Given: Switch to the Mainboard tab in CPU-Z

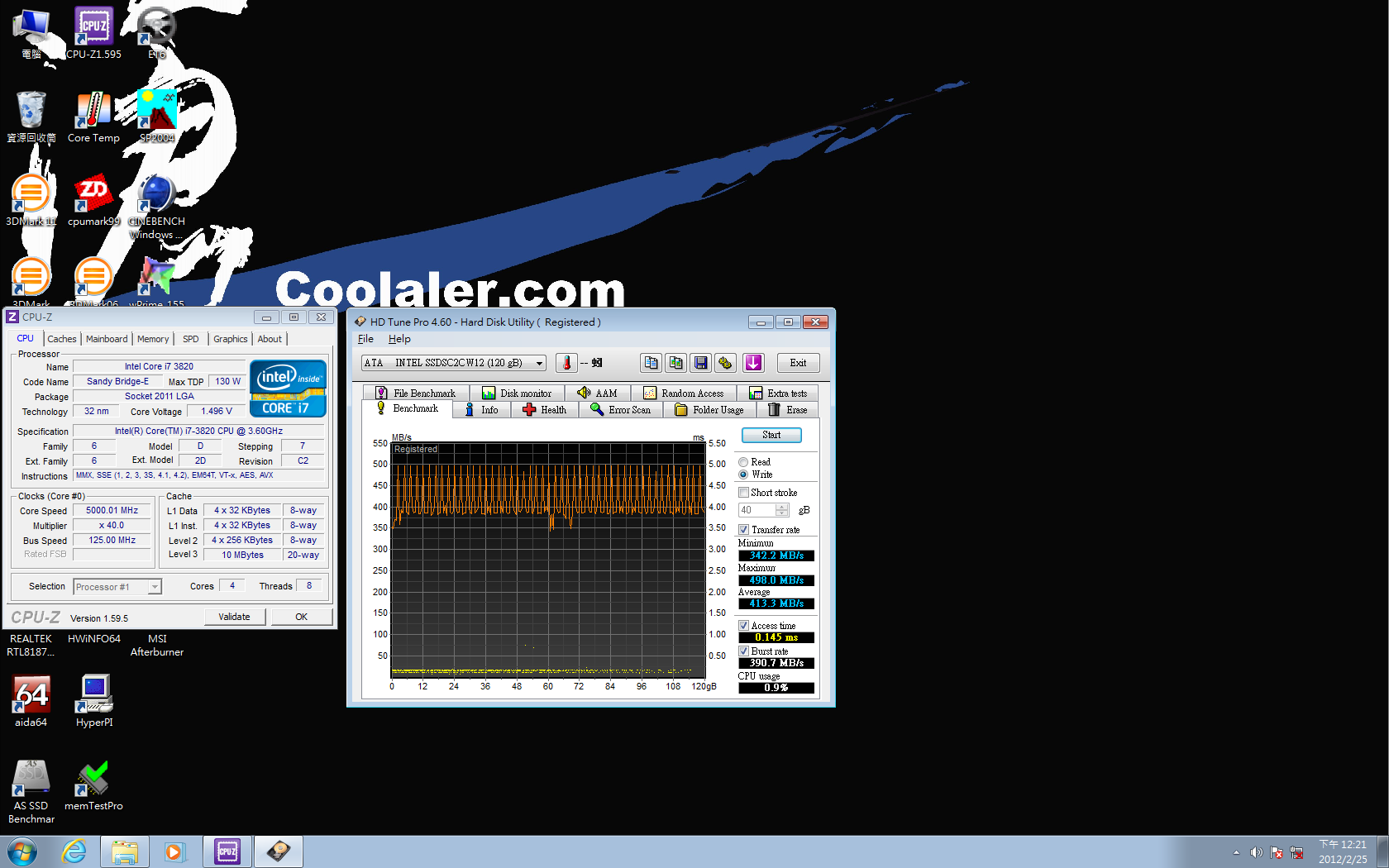Looking at the screenshot, I should tap(107, 339).
